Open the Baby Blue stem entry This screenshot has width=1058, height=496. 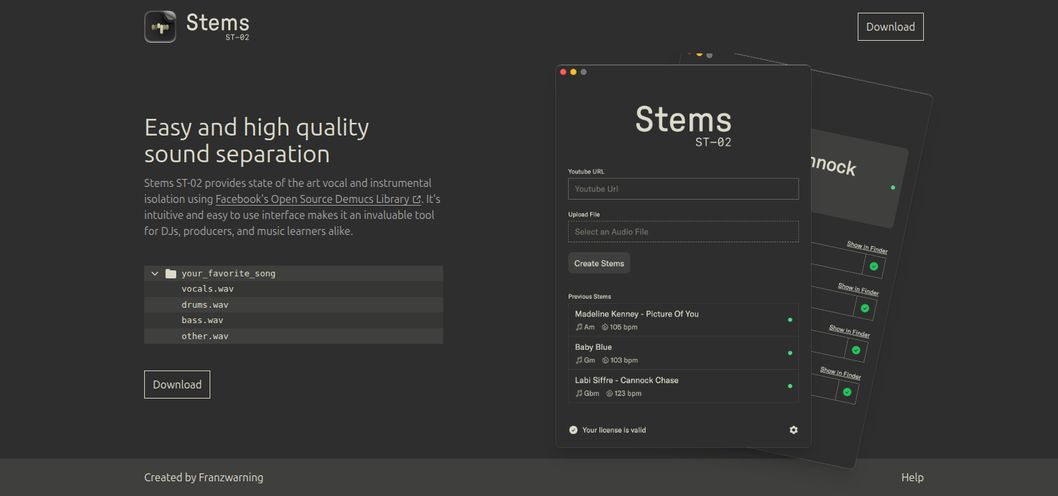point(683,353)
